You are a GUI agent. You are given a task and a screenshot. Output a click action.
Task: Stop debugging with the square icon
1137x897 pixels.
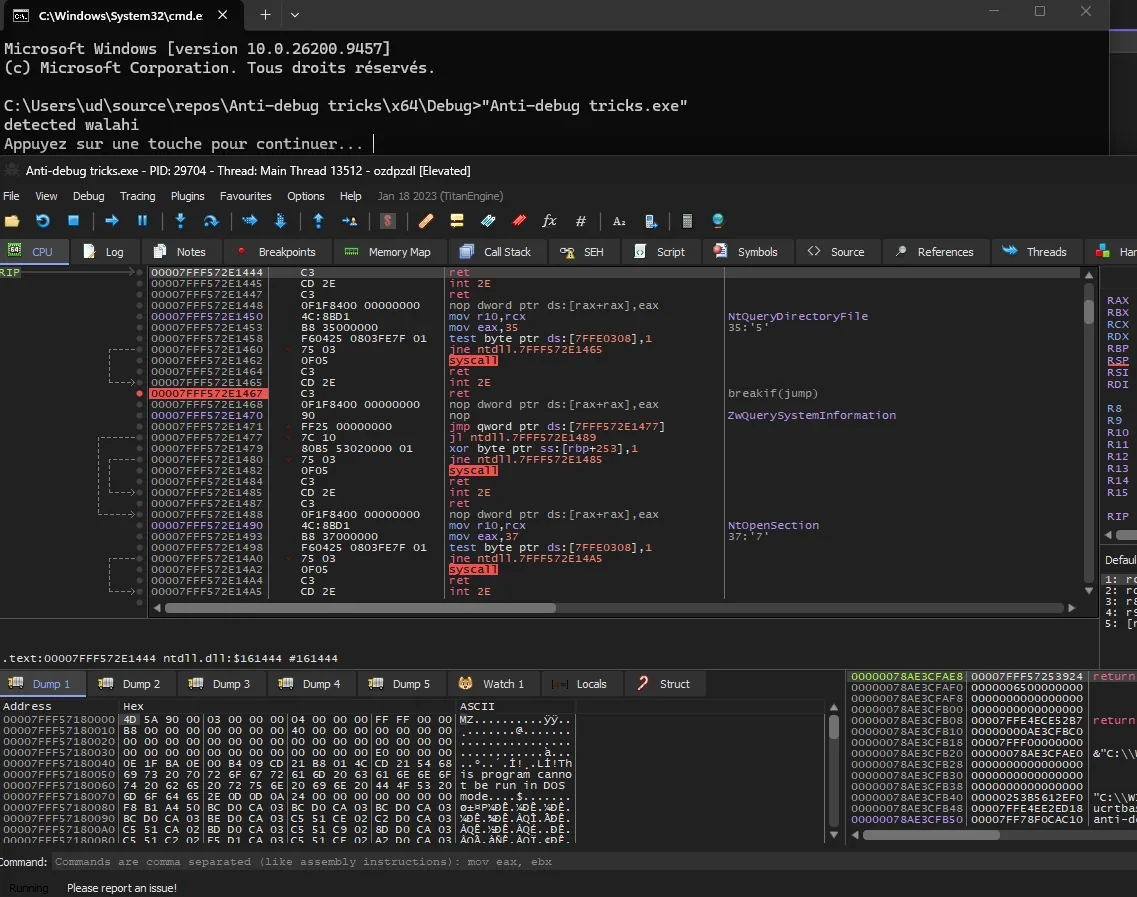(x=73, y=220)
